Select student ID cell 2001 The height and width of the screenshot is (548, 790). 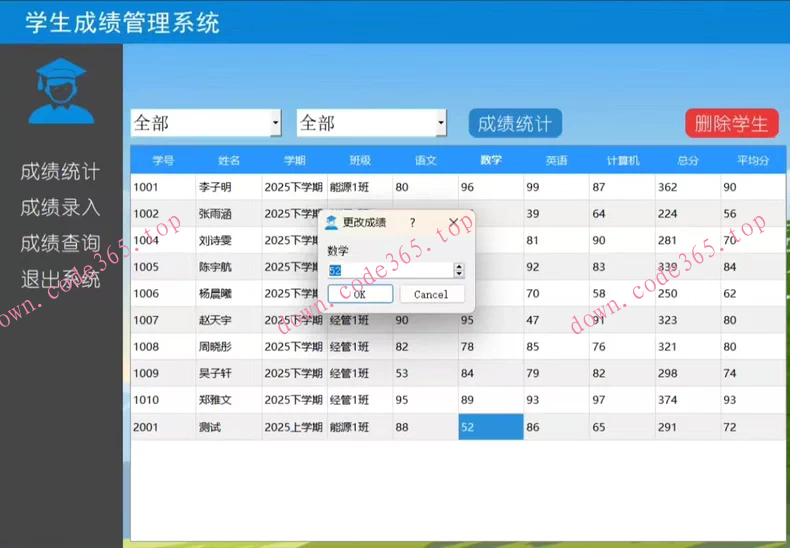163,427
